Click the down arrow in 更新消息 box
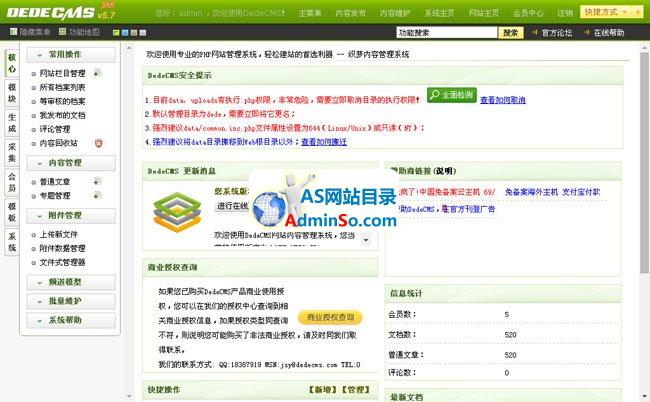Image resolution: width=650 pixels, height=402 pixels. [366, 240]
